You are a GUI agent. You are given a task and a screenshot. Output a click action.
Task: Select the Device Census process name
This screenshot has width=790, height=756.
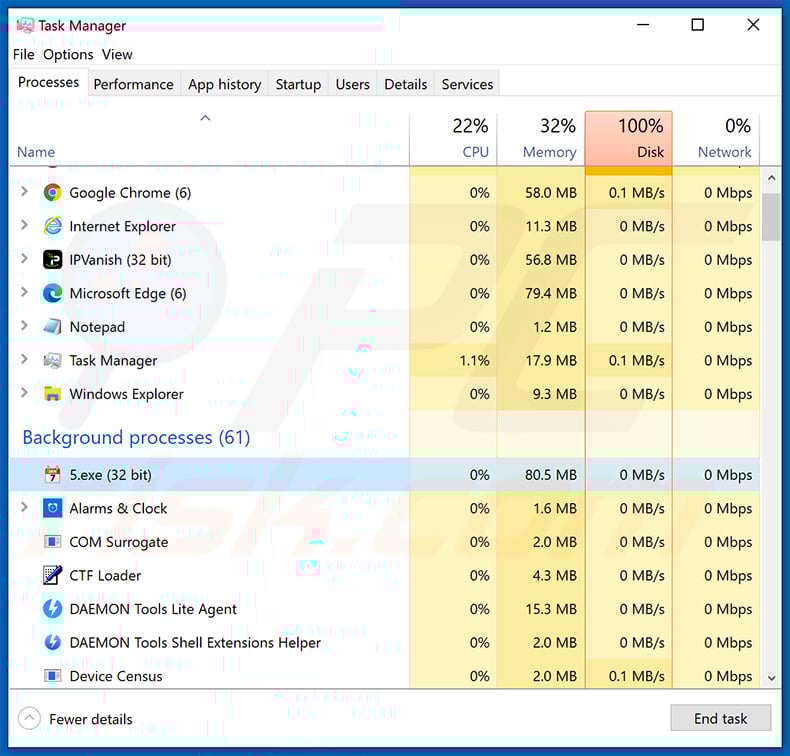click(116, 676)
